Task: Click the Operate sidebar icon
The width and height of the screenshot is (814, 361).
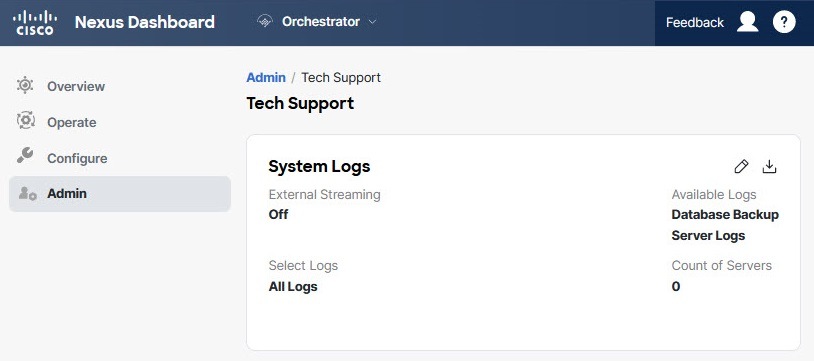Action: (25, 121)
